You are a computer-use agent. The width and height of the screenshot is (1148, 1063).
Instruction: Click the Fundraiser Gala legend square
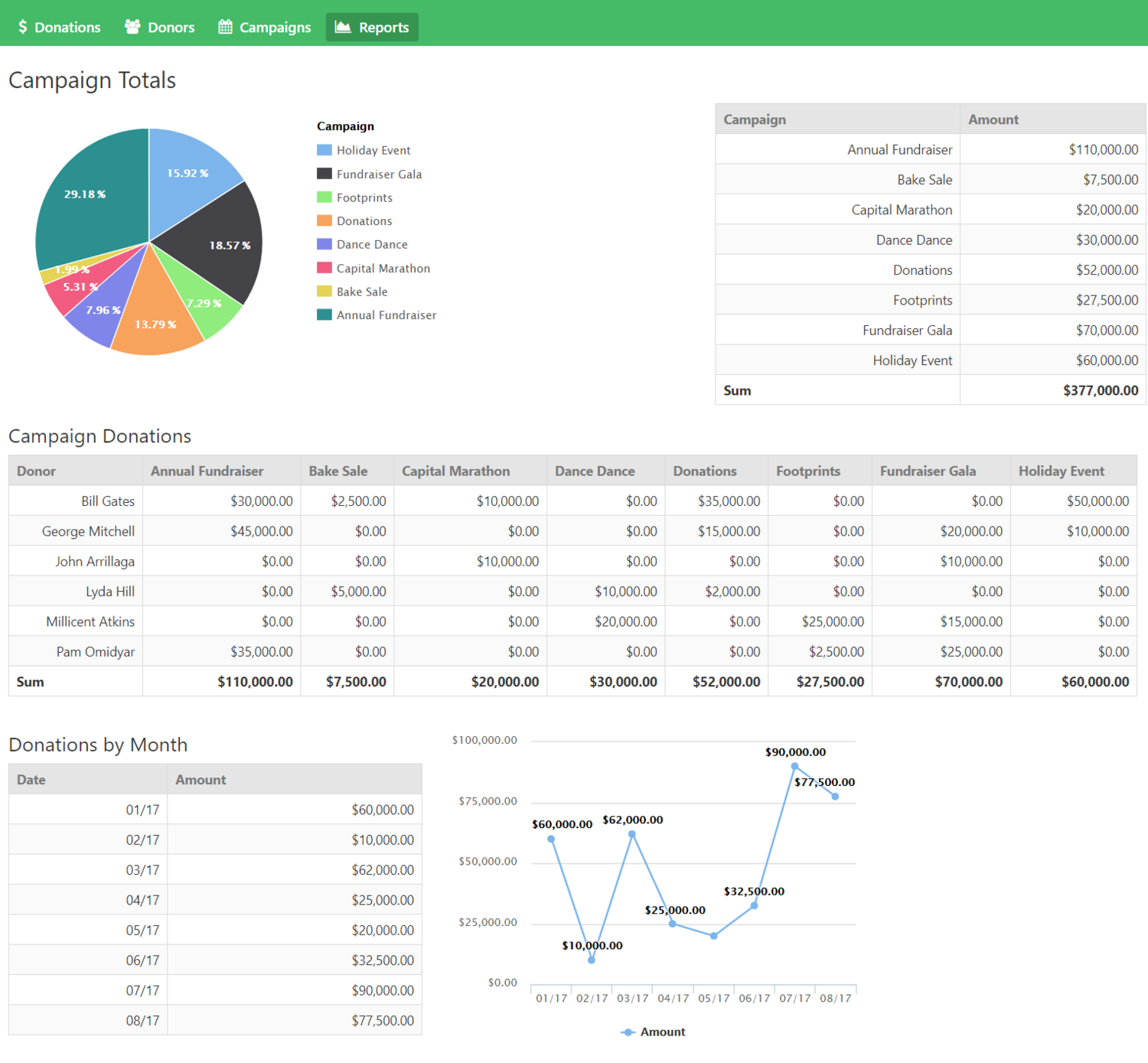point(323,174)
